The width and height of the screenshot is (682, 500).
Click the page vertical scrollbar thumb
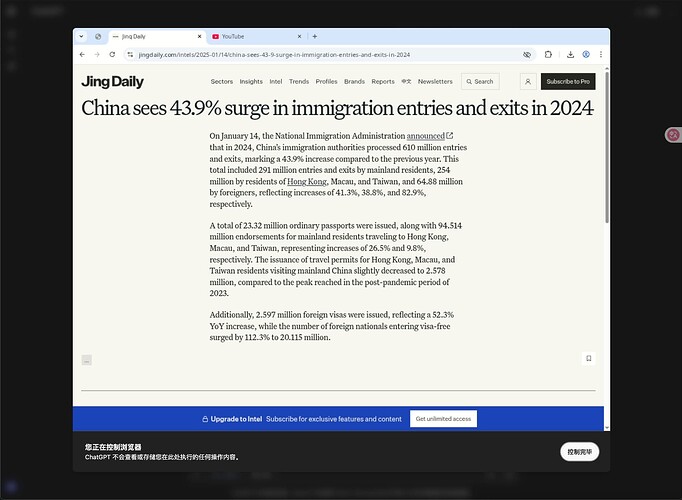607,148
